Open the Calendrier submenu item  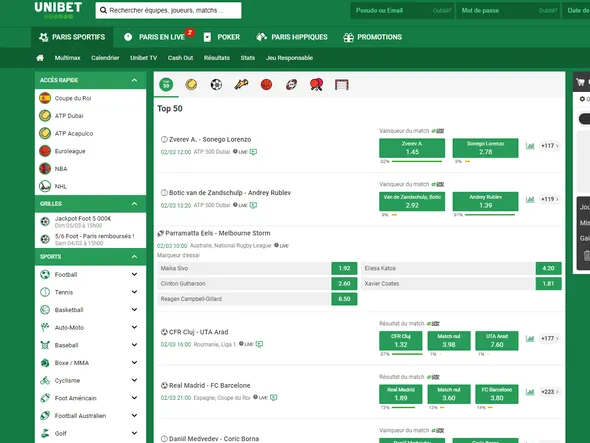pos(105,58)
